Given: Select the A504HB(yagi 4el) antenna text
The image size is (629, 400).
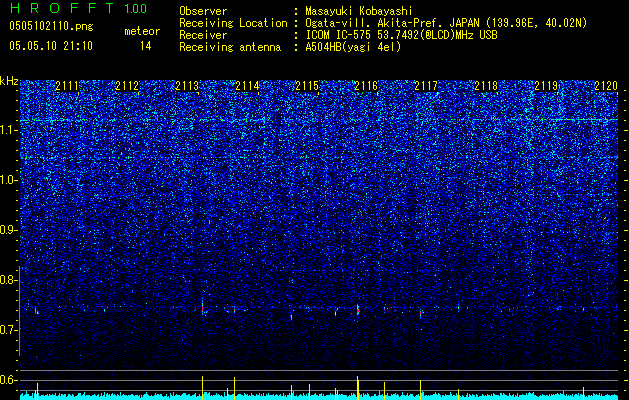Looking at the screenshot, I should pyautogui.click(x=353, y=47).
